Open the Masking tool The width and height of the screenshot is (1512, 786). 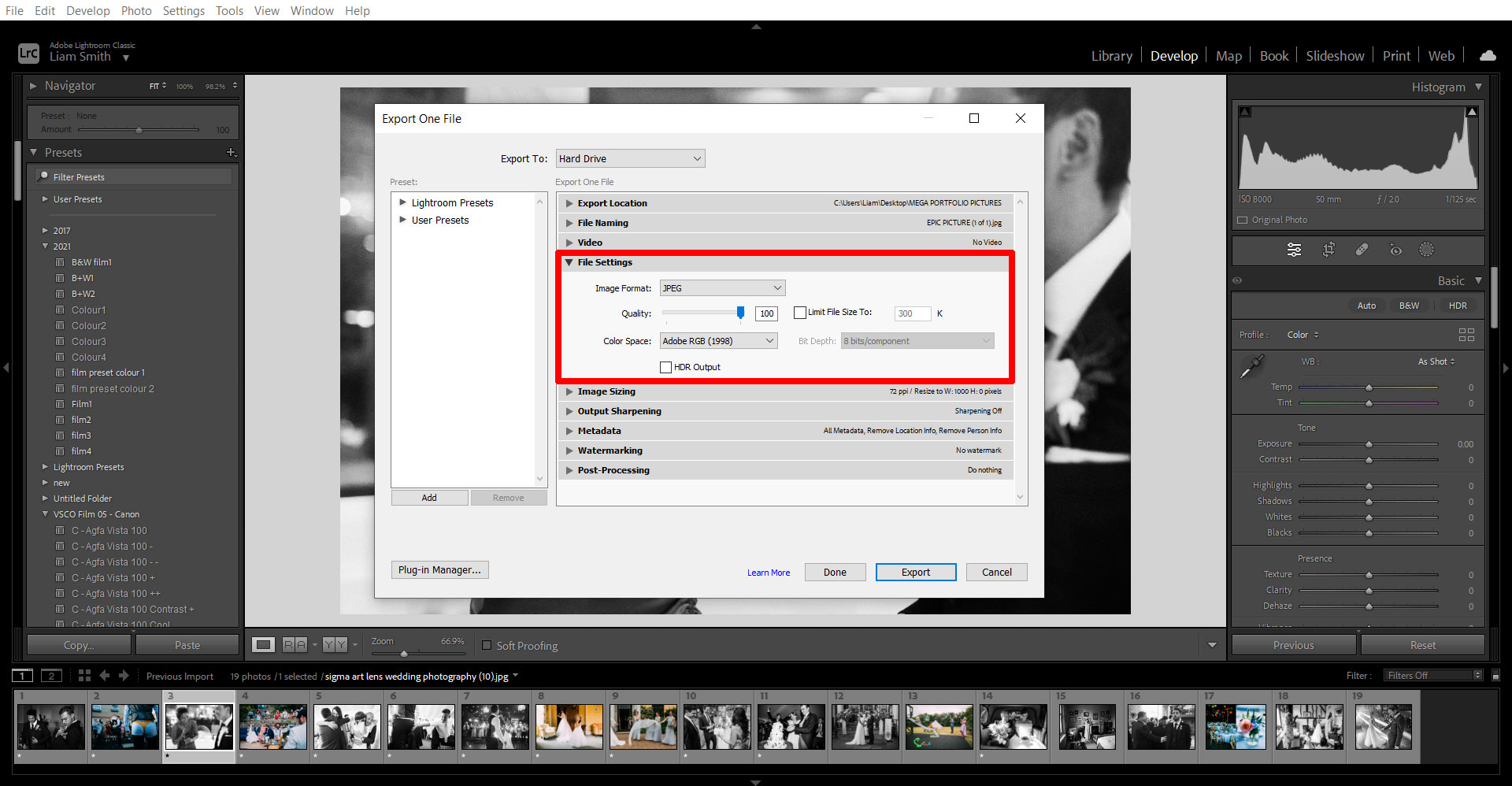point(1427,250)
